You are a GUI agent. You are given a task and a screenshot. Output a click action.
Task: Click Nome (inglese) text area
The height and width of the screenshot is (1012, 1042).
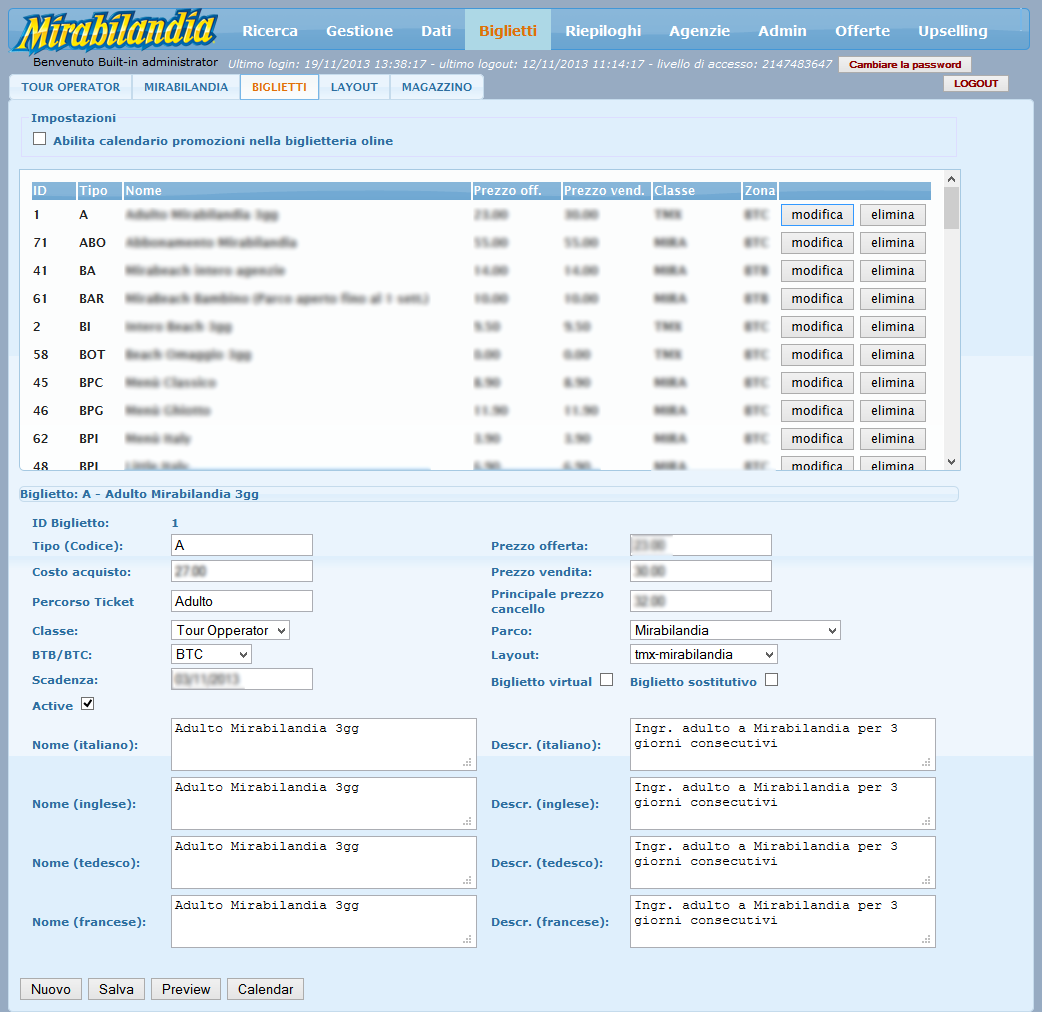click(324, 803)
